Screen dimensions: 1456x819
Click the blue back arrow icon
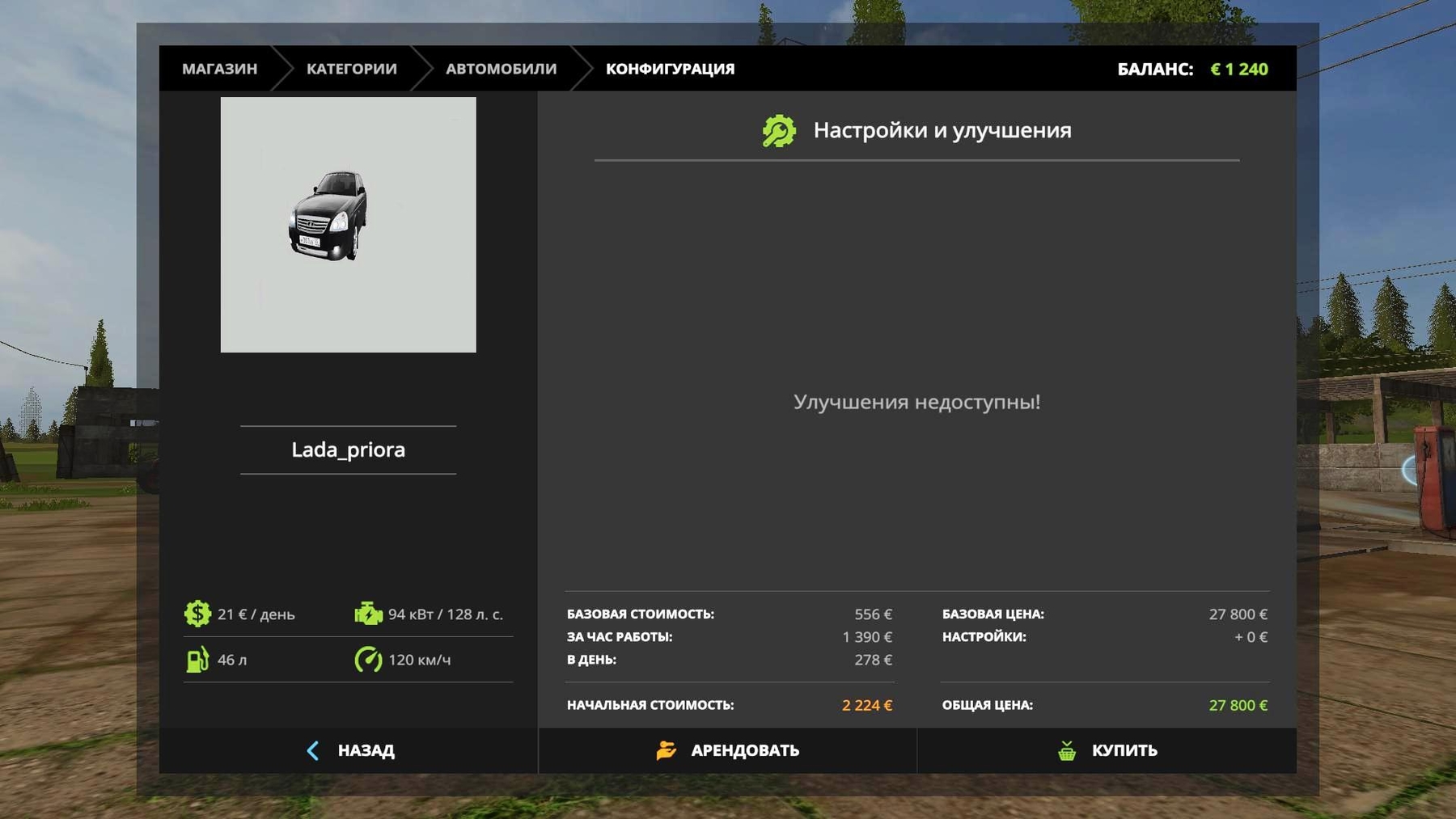(313, 750)
